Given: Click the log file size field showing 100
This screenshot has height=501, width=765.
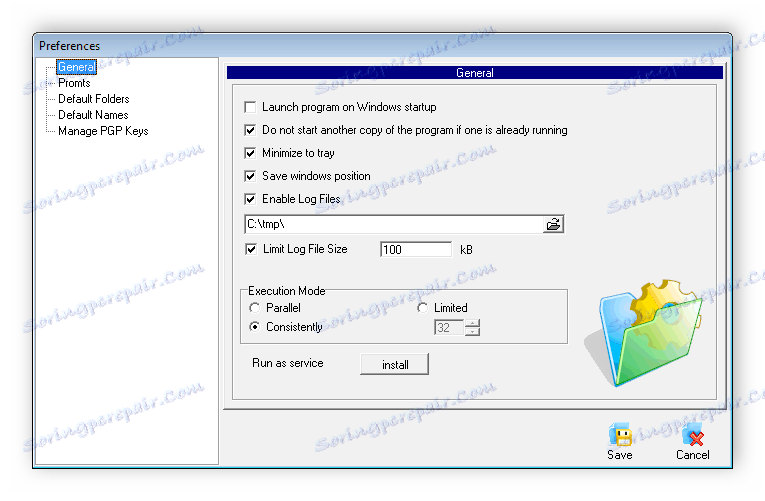Looking at the screenshot, I should click(416, 249).
